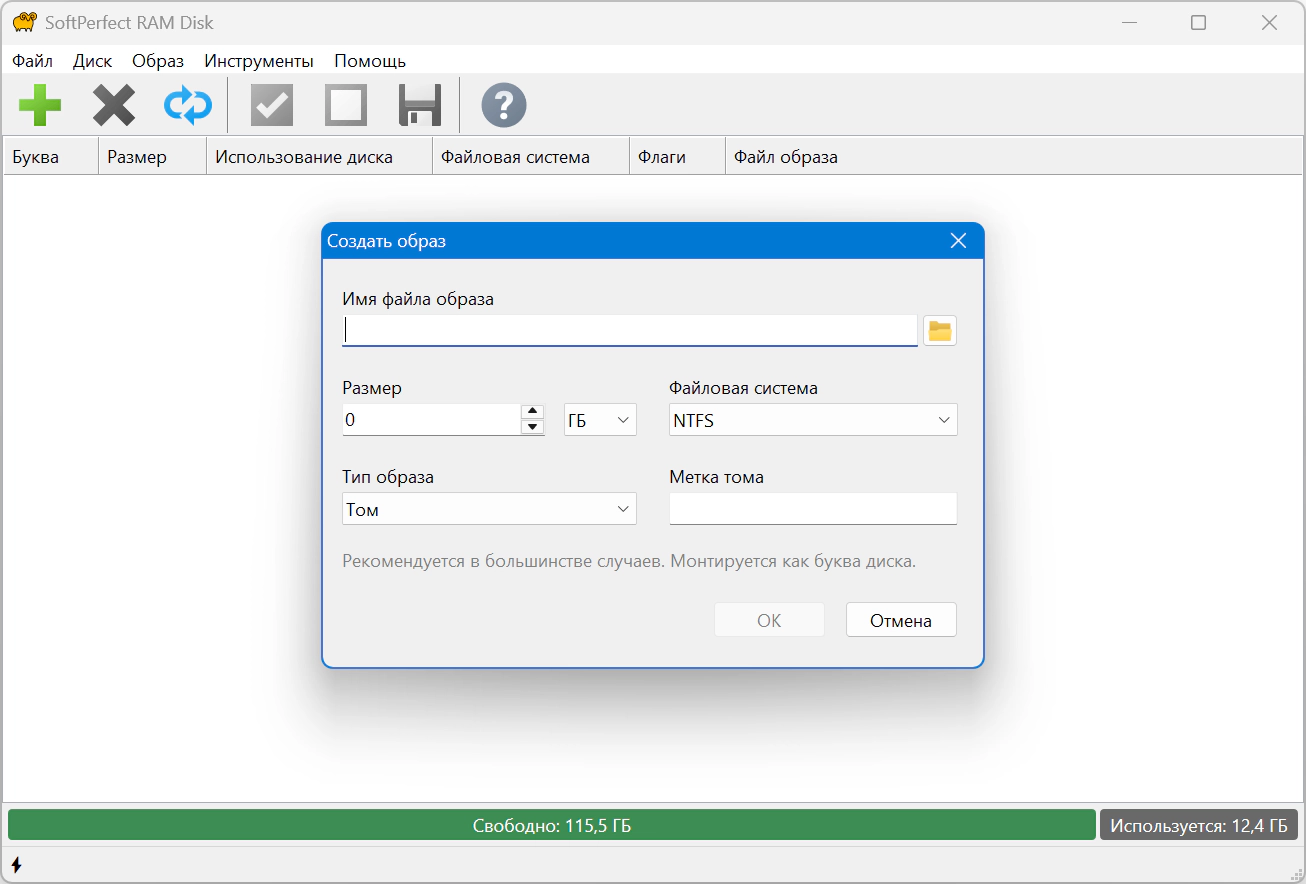1306x884 pixels.
Task: Expand the Тип образа dropdown showing Том
Action: pos(489,509)
